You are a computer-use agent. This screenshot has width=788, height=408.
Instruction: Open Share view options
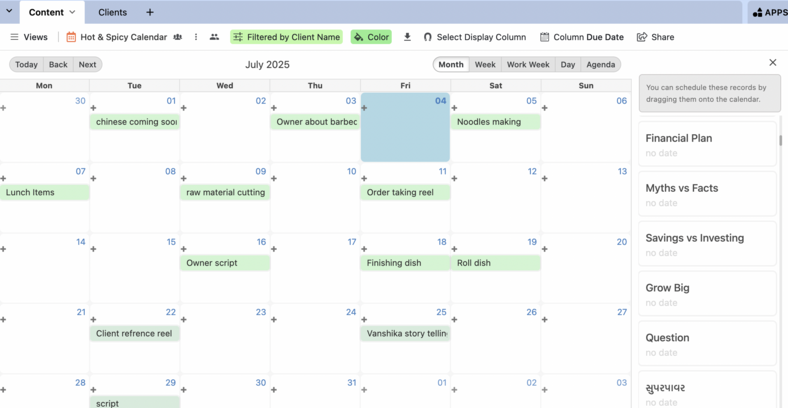coord(655,37)
